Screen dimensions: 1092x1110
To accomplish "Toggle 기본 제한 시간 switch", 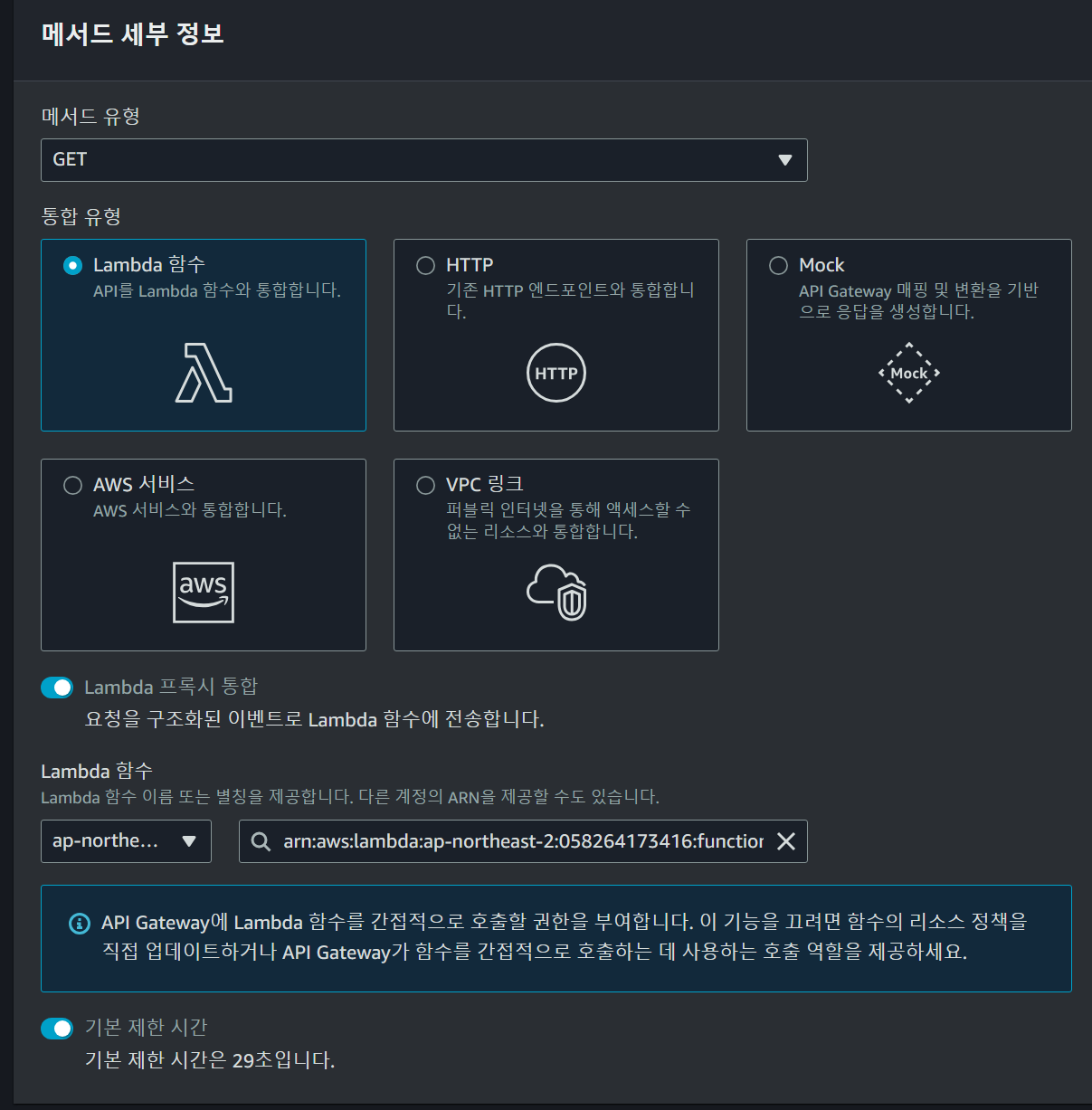I will [x=57, y=1029].
